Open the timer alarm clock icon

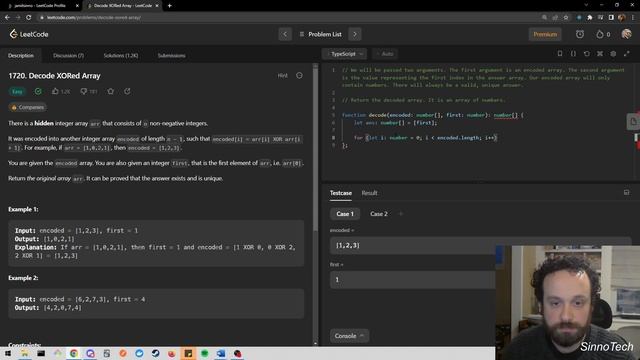[x=580, y=34]
